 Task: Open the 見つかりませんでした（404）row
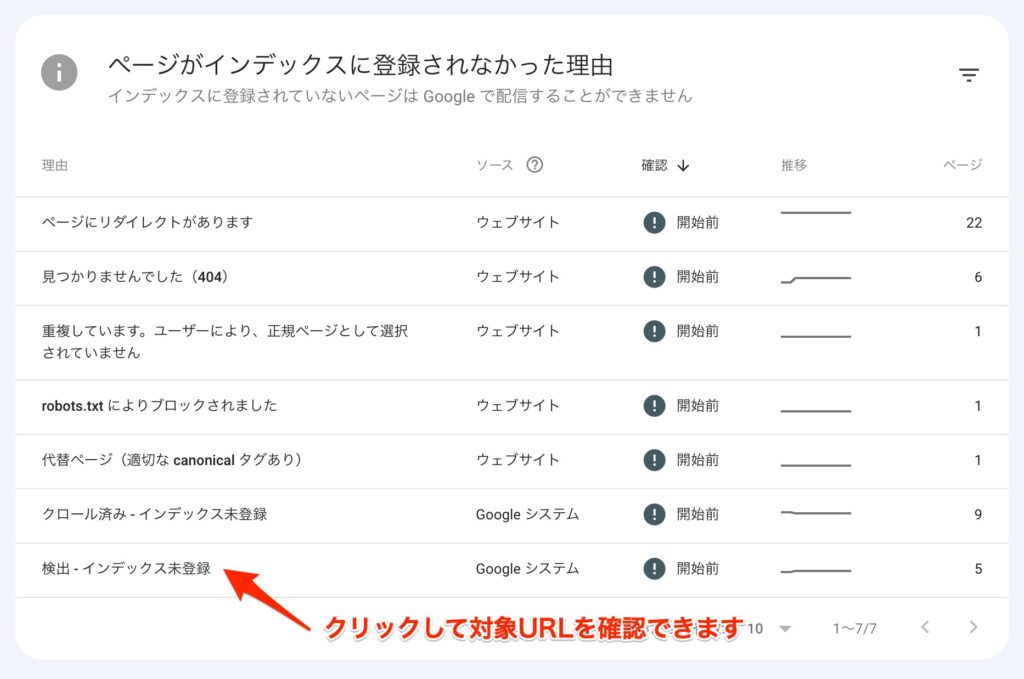pos(135,277)
